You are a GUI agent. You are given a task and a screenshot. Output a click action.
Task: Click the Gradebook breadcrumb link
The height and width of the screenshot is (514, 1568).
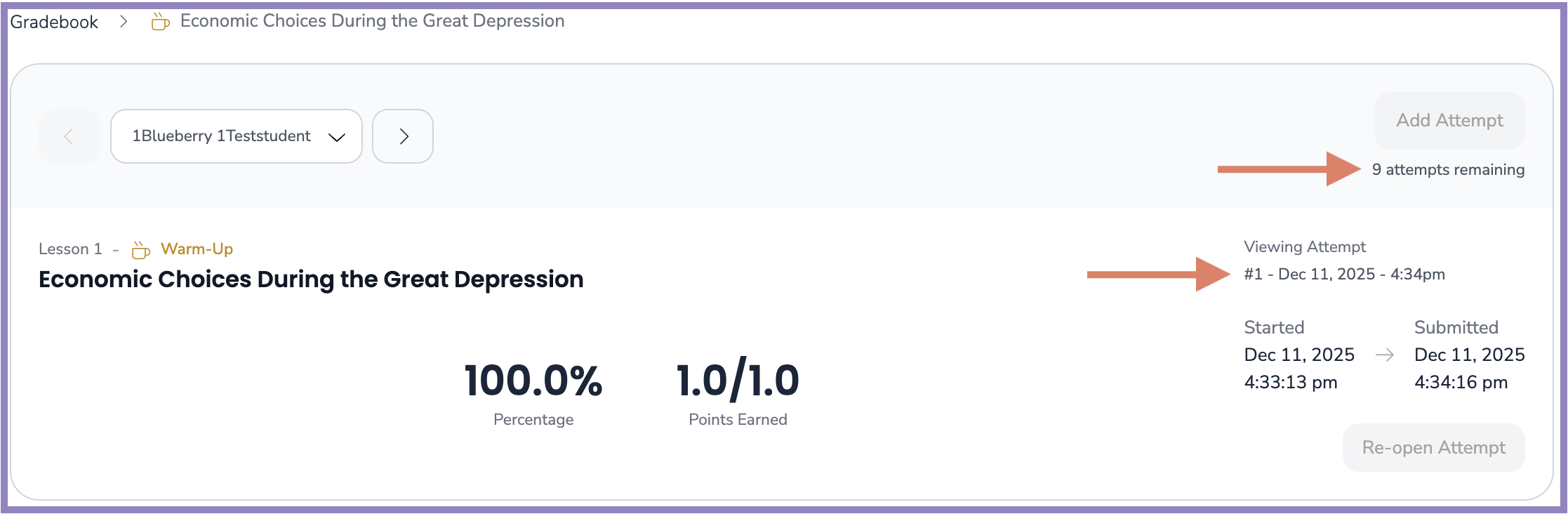(54, 22)
